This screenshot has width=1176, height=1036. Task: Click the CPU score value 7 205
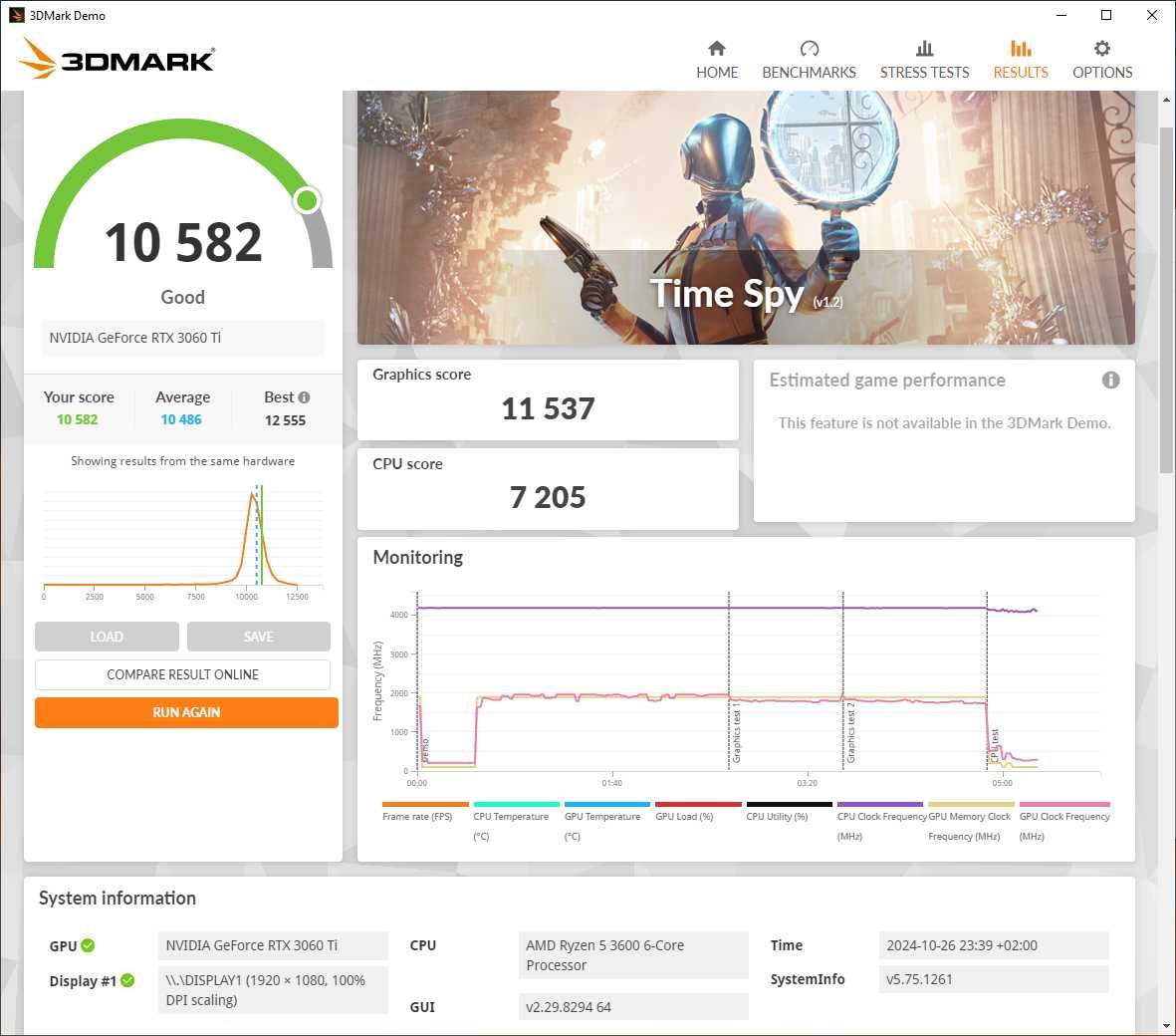coord(548,497)
